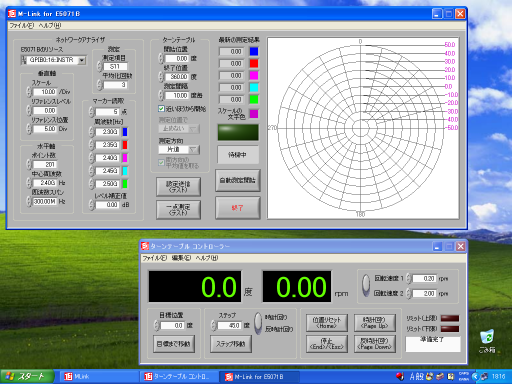Click the stepper for scale 10.00 /Div
Image resolution: width=512 pixels, height=384 pixels.
tap(29, 92)
